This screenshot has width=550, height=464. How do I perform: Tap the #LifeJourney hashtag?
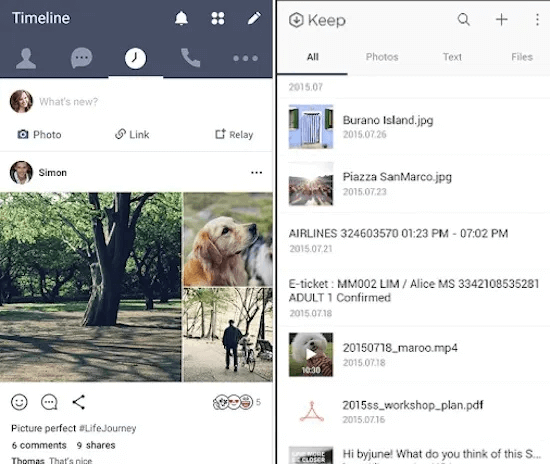[x=108, y=428]
